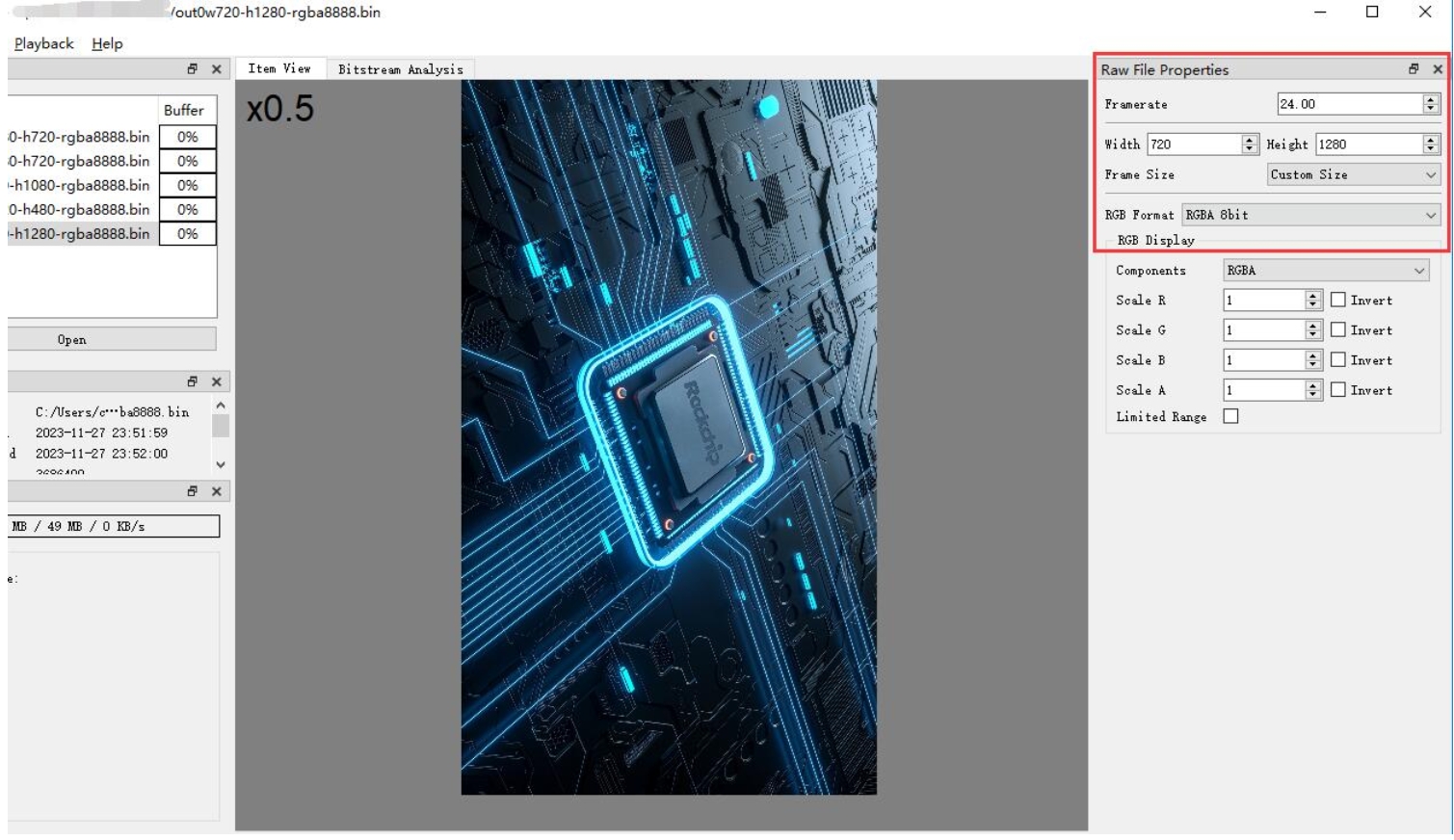
Task: Switch to the Bitstream Analysis tab
Action: [400, 69]
